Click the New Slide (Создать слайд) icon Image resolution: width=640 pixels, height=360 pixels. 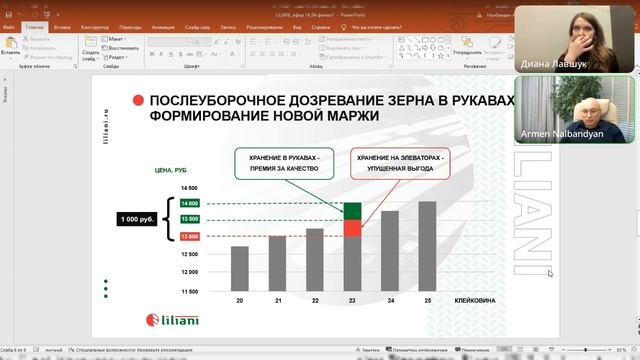90,42
